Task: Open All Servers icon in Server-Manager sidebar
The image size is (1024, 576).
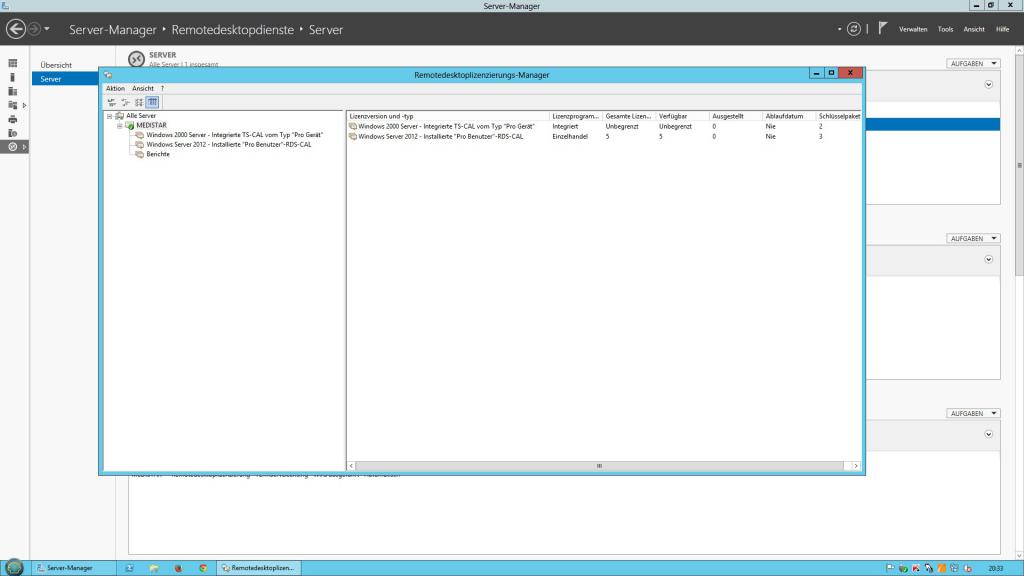Action: (x=12, y=91)
